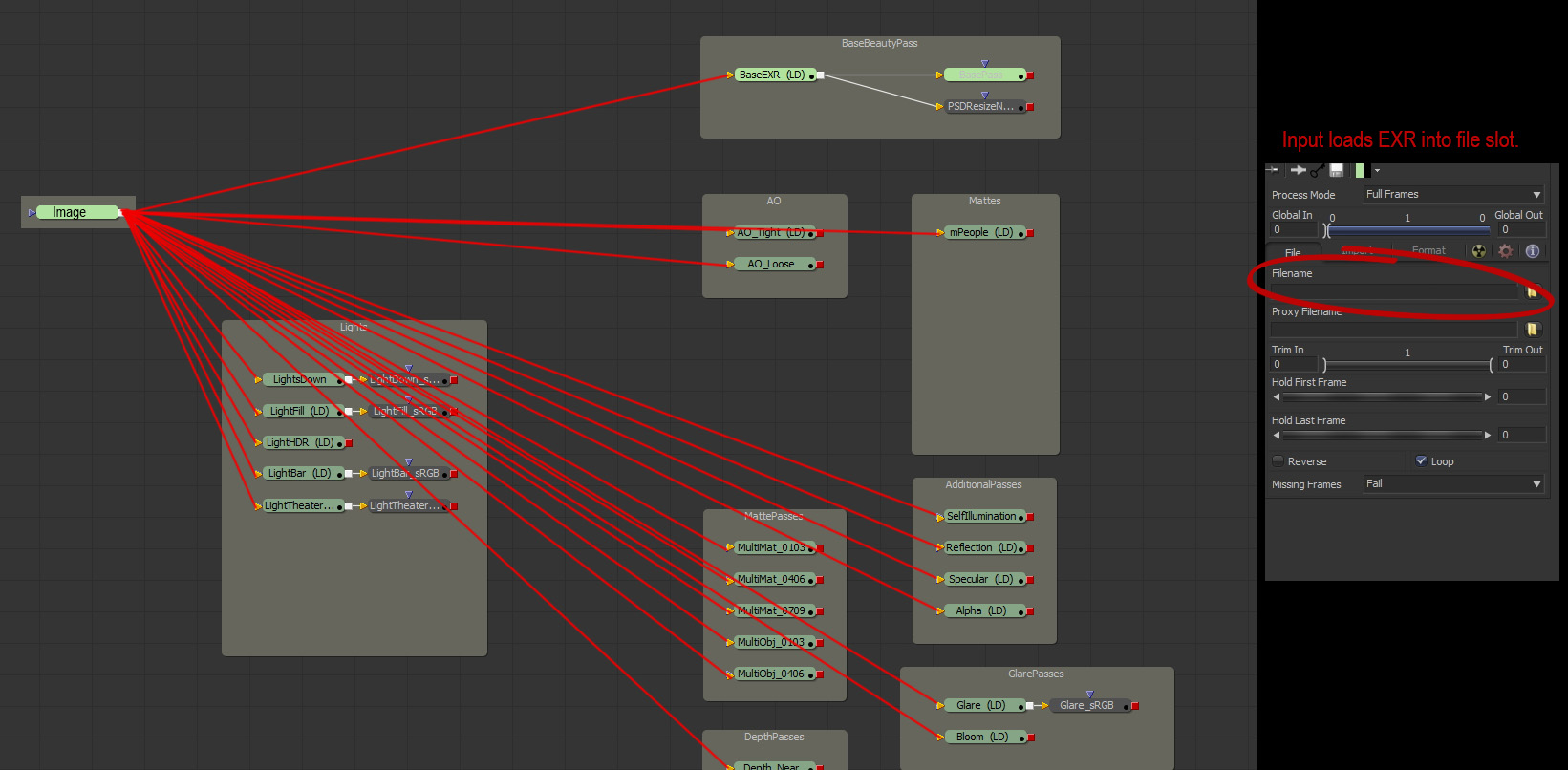Click the DepthPasses underlay title
Screen dimensions: 1568x770
click(774, 737)
